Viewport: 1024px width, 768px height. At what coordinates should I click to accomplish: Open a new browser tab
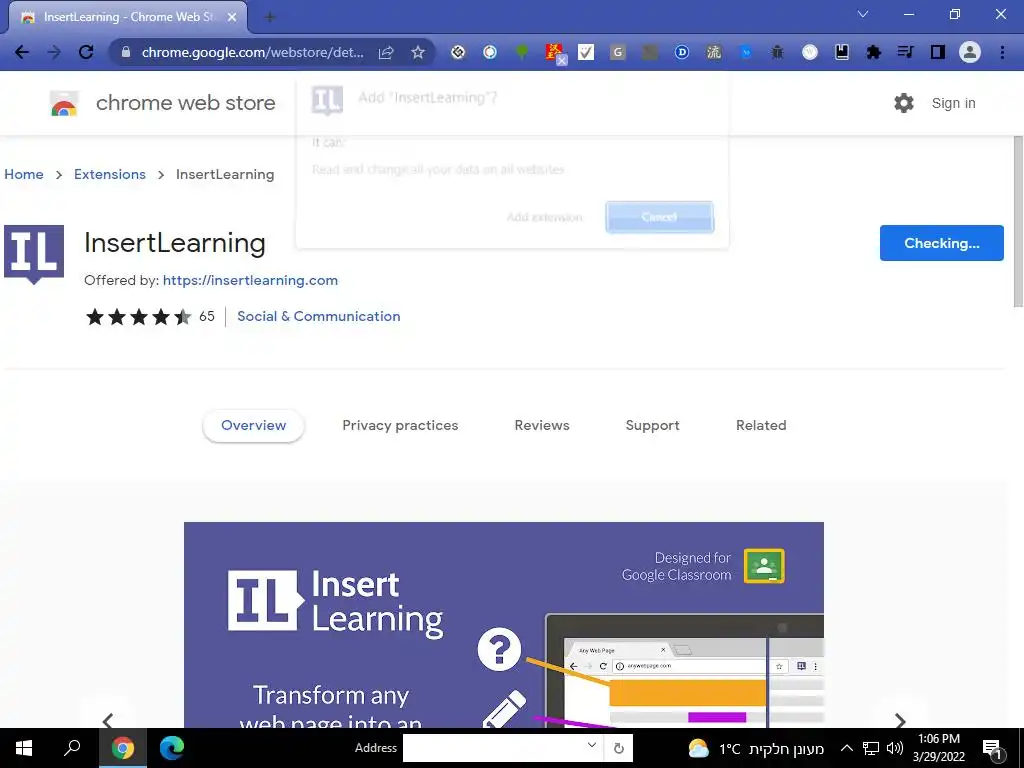click(x=270, y=18)
